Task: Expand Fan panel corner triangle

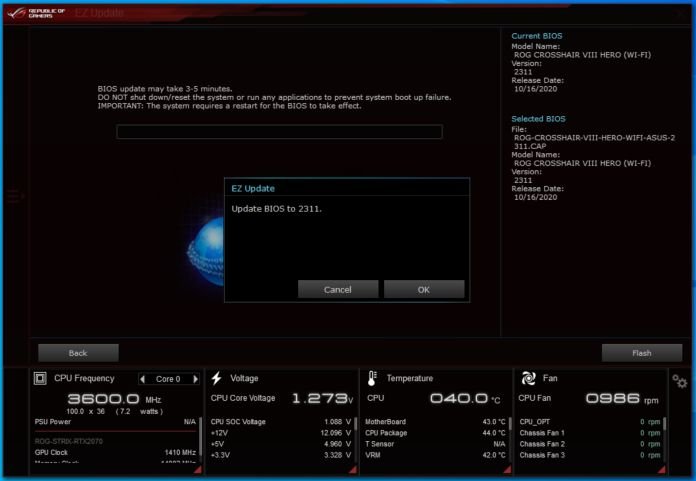Action: [662, 469]
